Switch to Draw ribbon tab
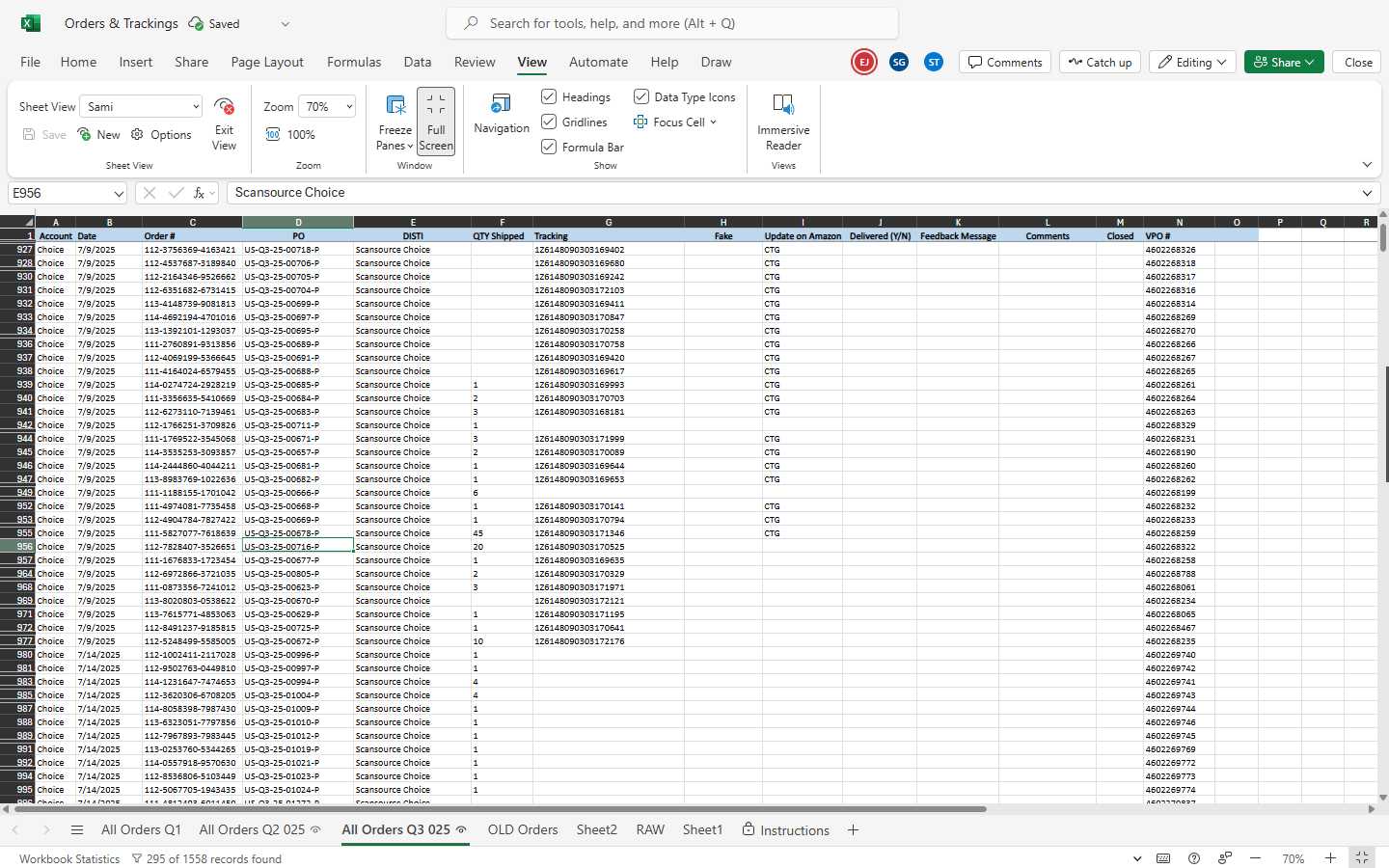The image size is (1389, 868). (x=716, y=62)
